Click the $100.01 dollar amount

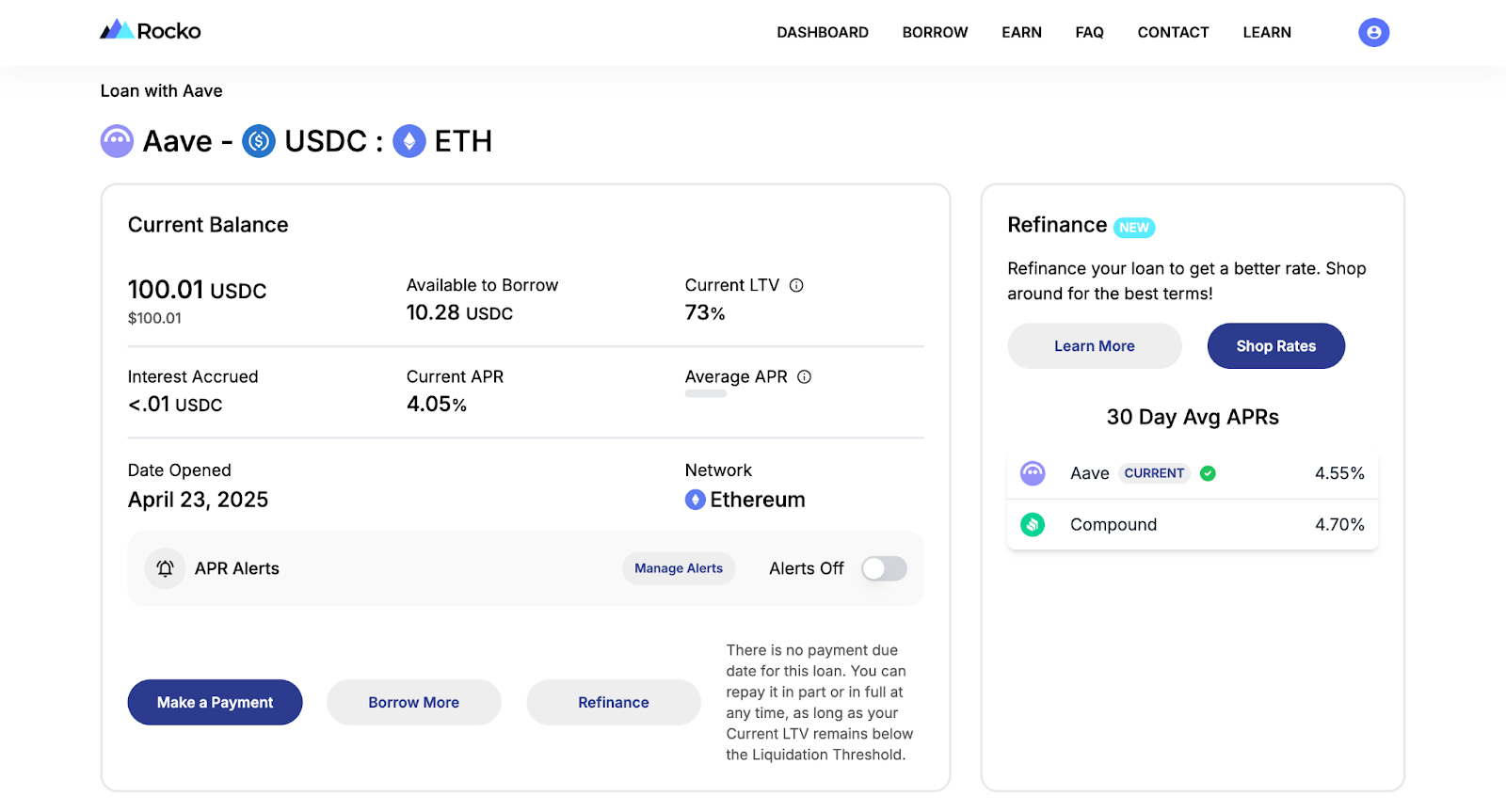click(154, 318)
